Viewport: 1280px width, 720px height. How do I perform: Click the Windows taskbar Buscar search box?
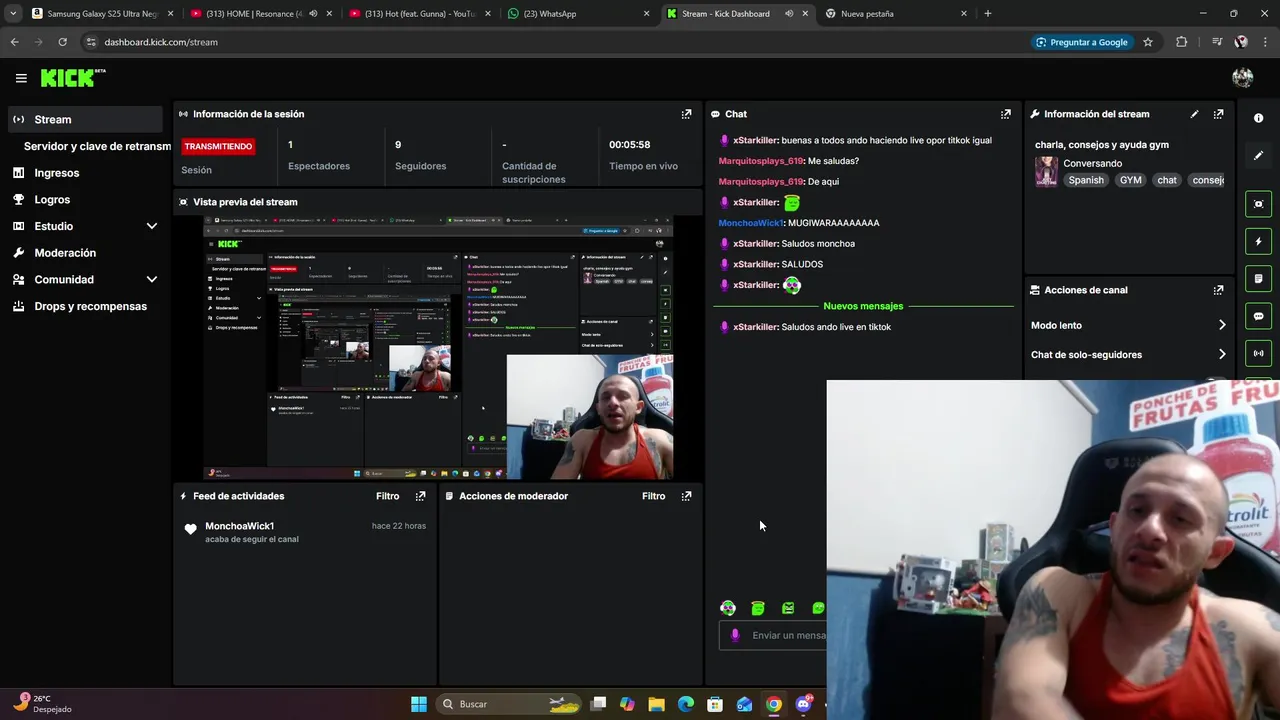click(510, 704)
